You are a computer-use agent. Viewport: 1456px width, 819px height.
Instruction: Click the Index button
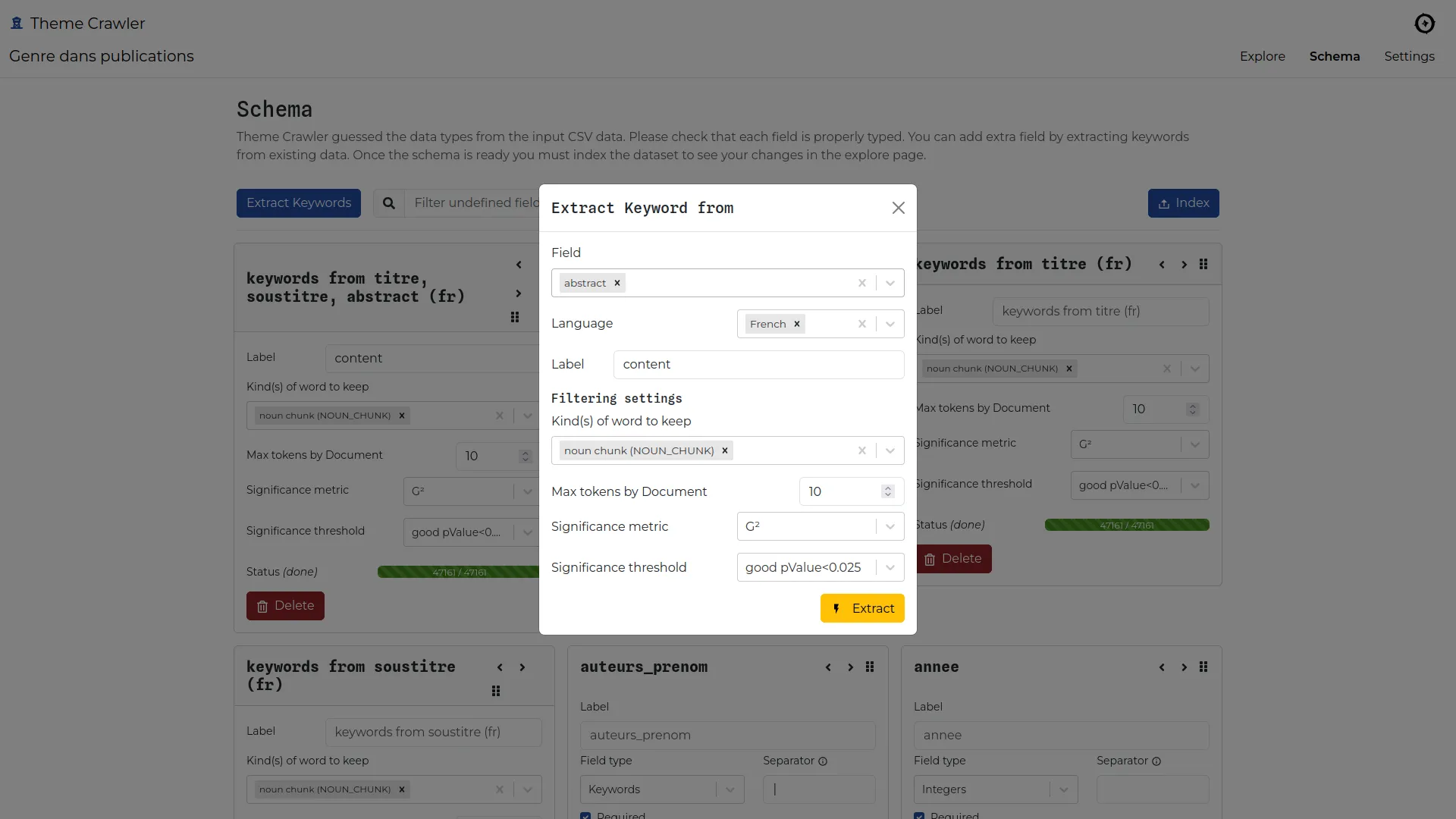(x=1183, y=203)
